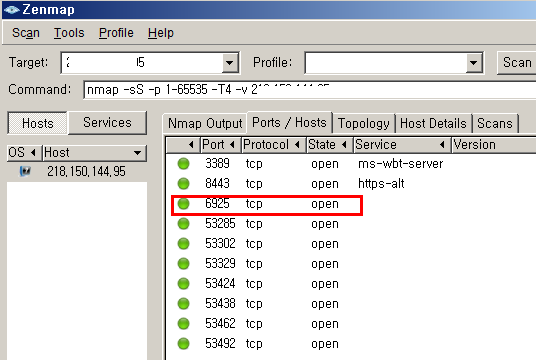Click into the Profile combo field
Viewport: 536px width, 360px height.
pyautogui.click(x=386, y=63)
